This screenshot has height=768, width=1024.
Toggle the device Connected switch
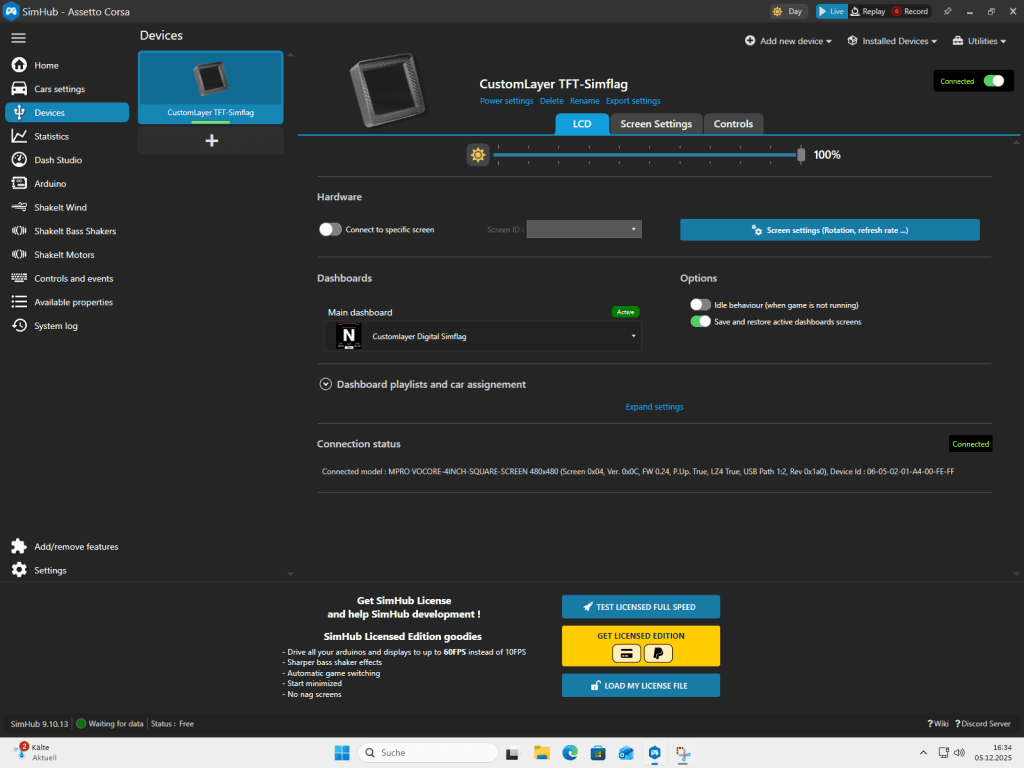(x=993, y=81)
